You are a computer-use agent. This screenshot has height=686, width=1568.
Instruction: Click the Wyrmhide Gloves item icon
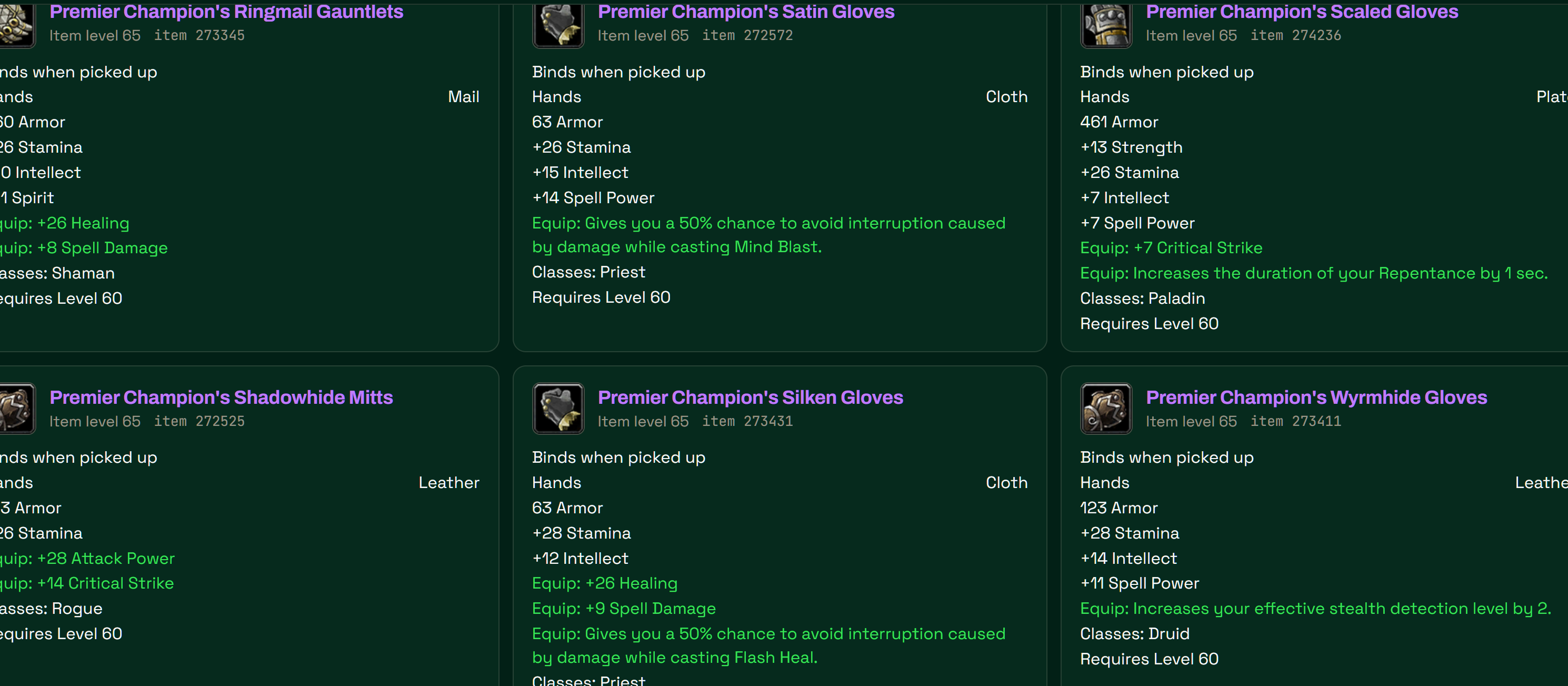(1106, 409)
